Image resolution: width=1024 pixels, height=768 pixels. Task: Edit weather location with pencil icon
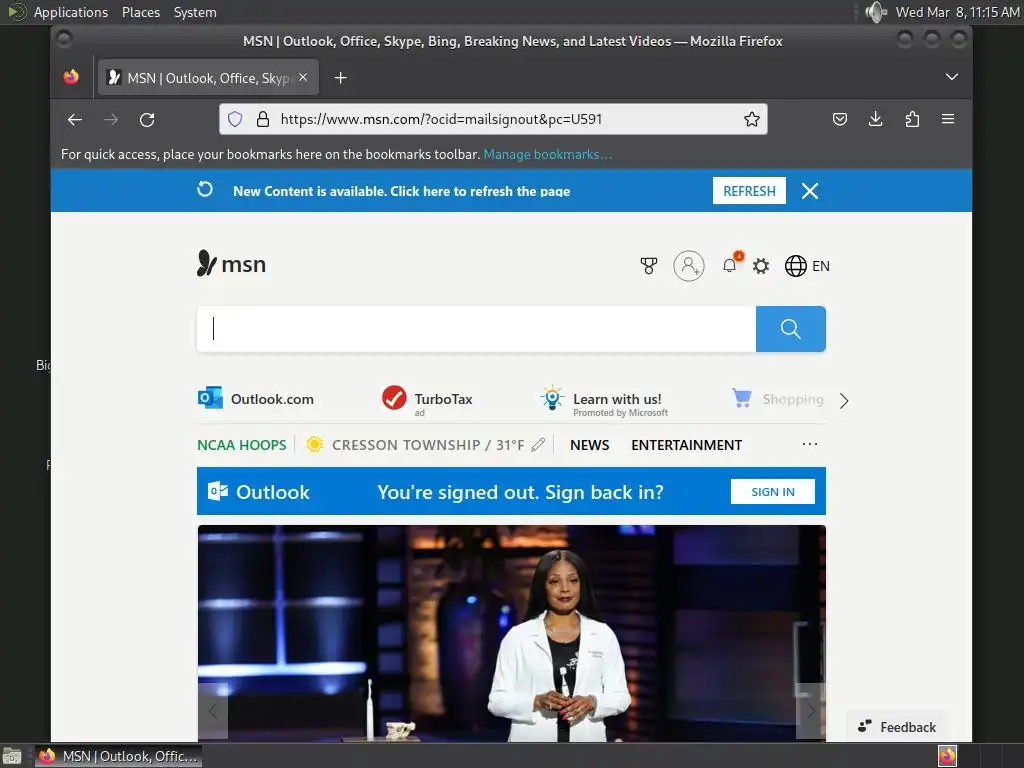pyautogui.click(x=538, y=445)
